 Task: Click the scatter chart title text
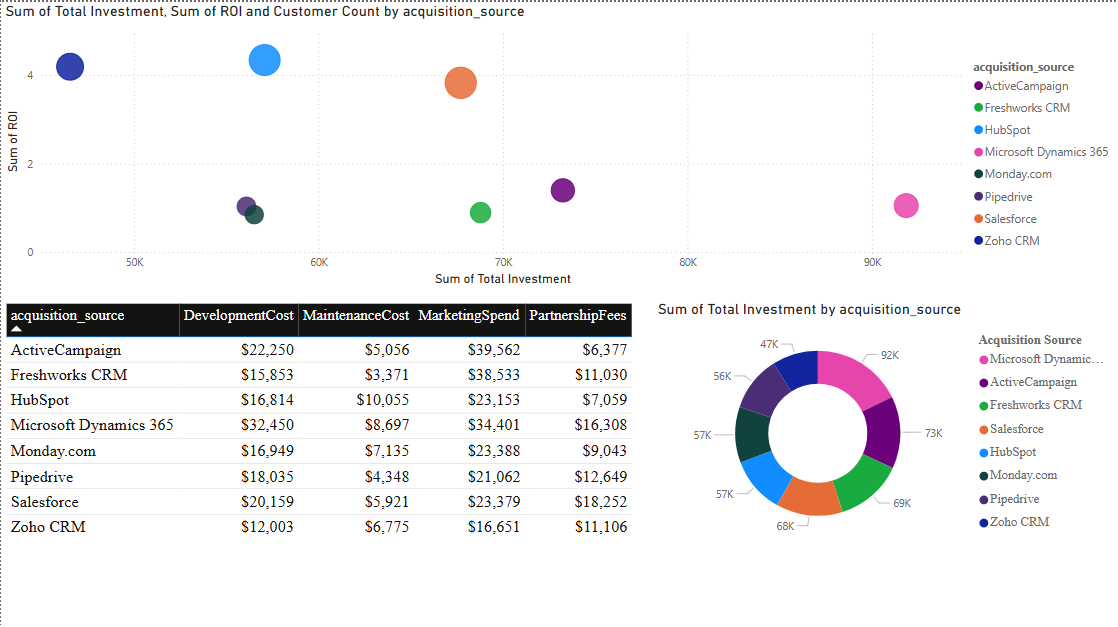(x=265, y=11)
